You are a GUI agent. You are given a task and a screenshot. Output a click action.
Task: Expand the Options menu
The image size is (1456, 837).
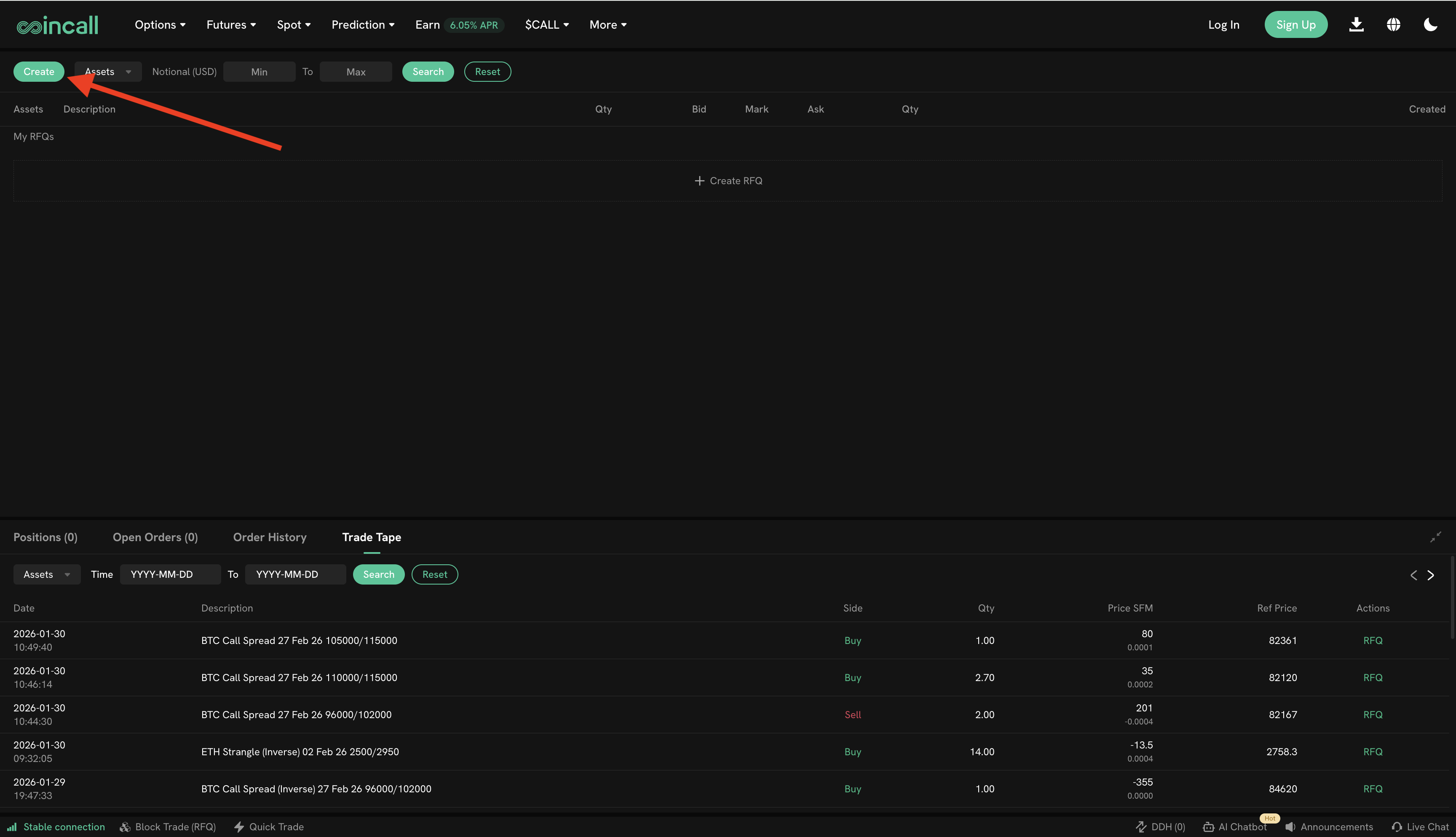click(x=160, y=25)
